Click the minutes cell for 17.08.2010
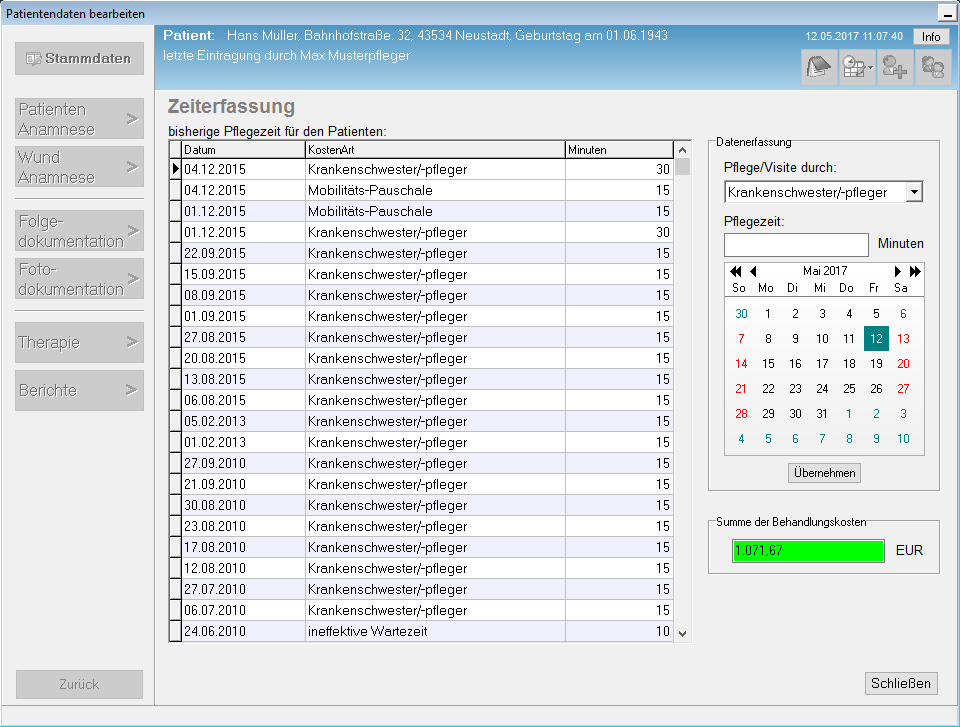The image size is (960, 727). (619, 548)
